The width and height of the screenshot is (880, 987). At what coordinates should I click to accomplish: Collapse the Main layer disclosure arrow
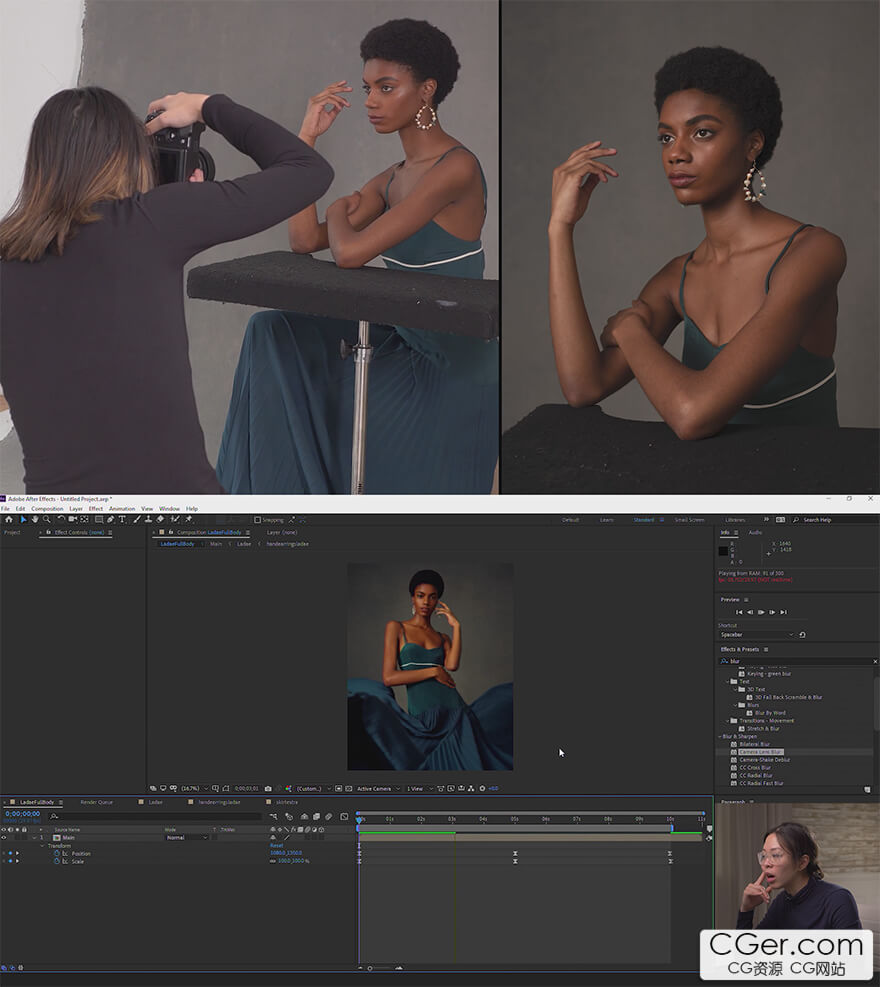tap(34, 838)
